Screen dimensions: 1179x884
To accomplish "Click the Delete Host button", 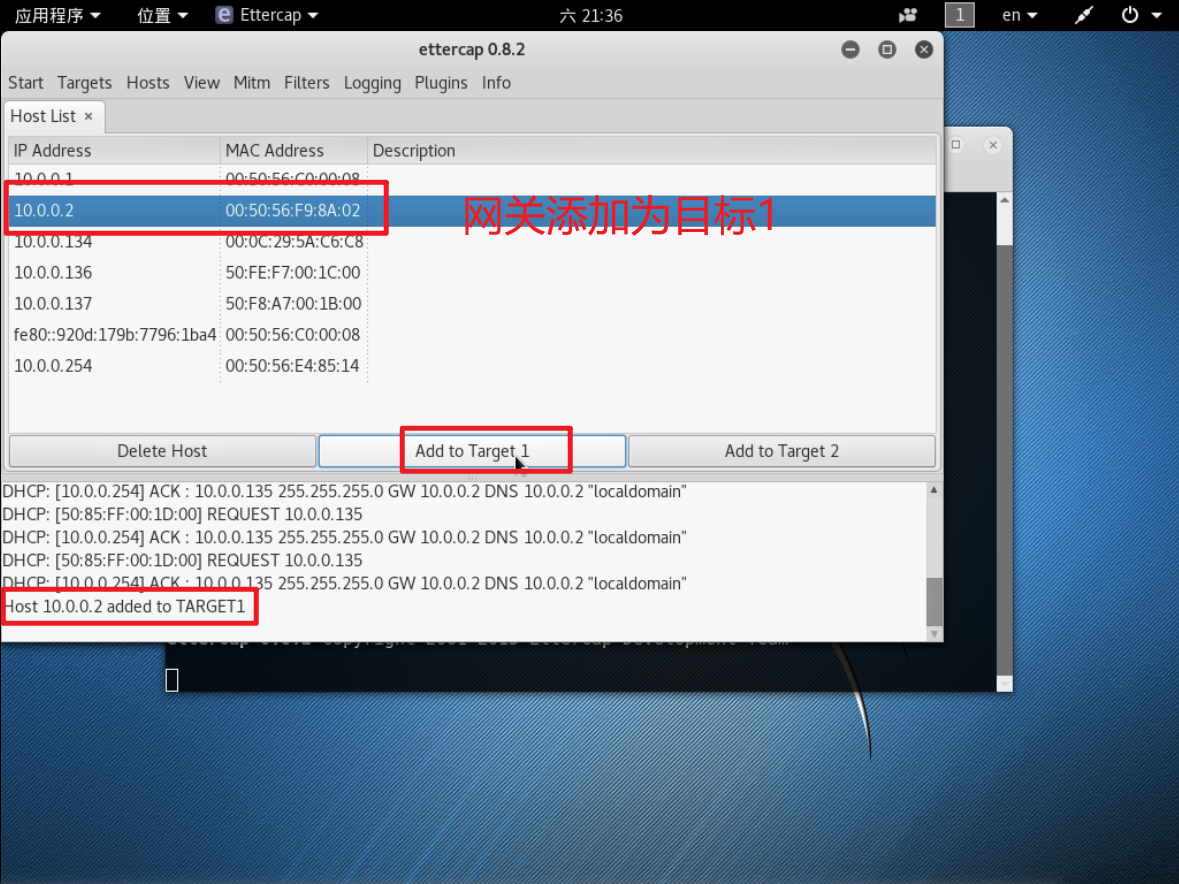I will [162, 451].
